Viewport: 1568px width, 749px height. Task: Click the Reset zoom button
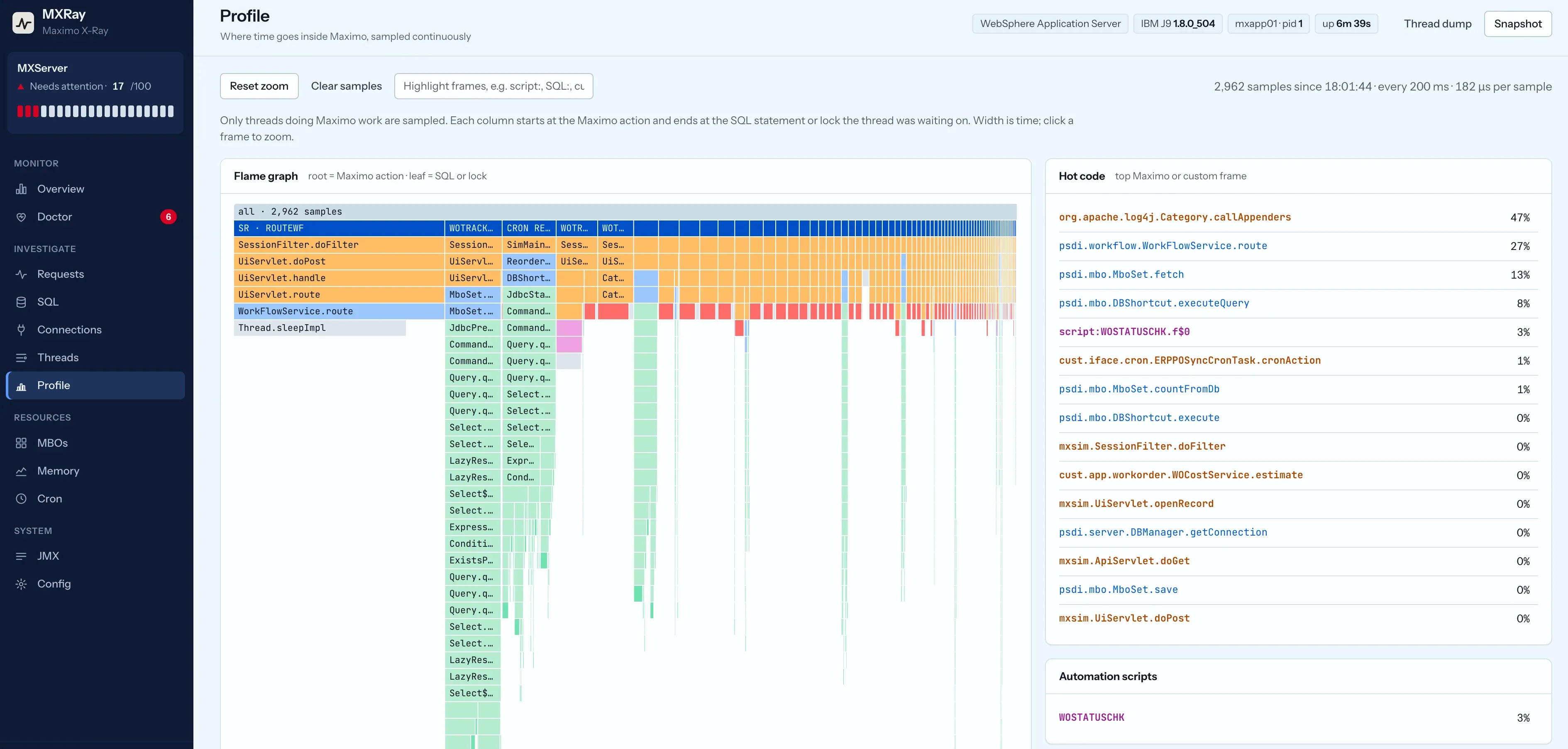259,86
